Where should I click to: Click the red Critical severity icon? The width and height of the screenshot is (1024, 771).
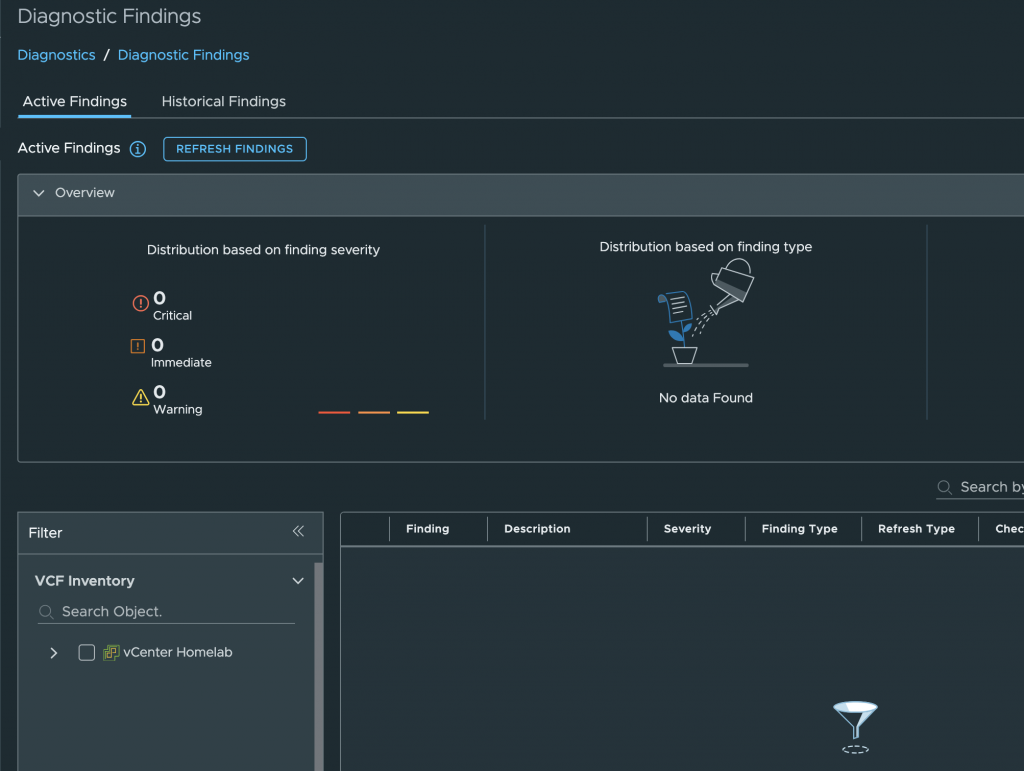tap(140, 303)
